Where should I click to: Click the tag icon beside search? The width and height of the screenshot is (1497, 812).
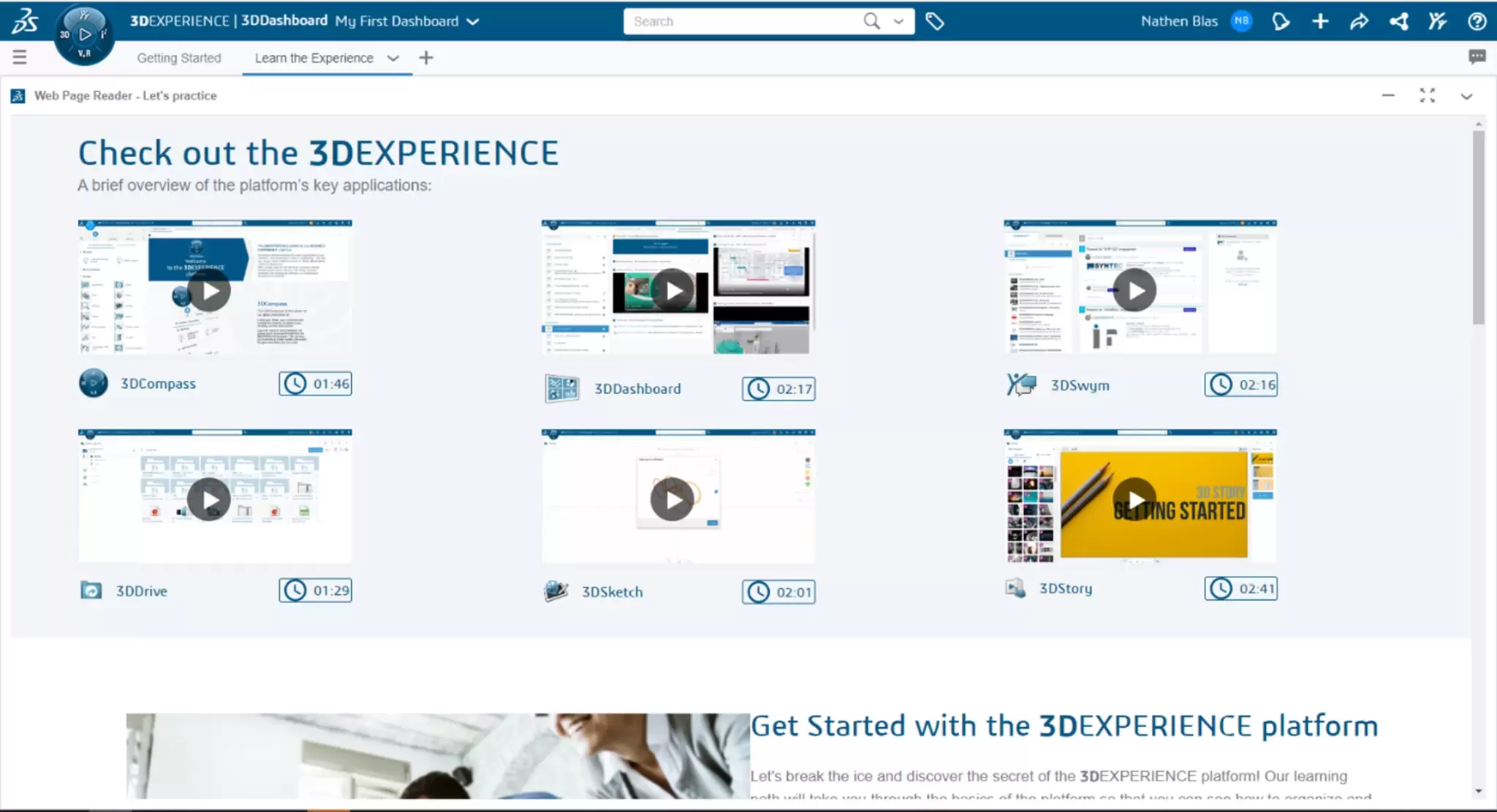coord(934,21)
